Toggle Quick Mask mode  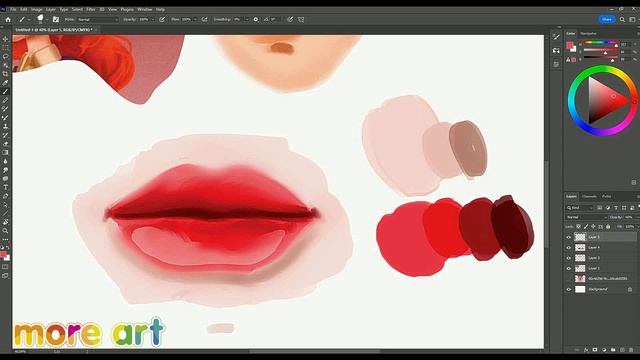click(5, 267)
